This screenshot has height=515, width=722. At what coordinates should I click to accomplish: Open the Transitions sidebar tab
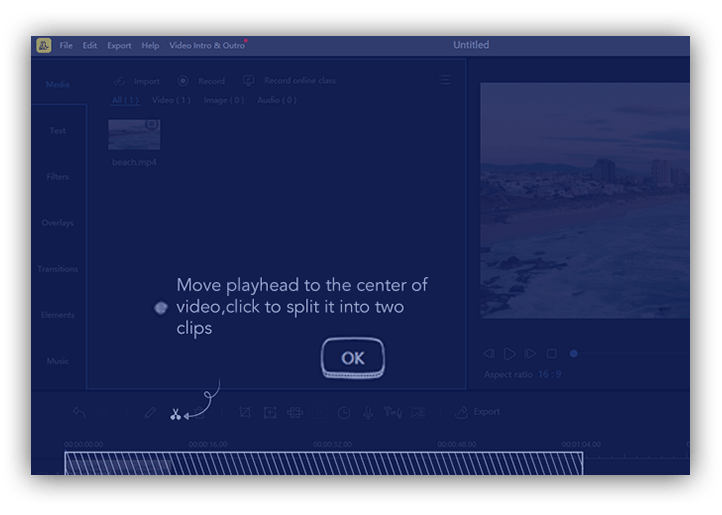pyautogui.click(x=58, y=269)
